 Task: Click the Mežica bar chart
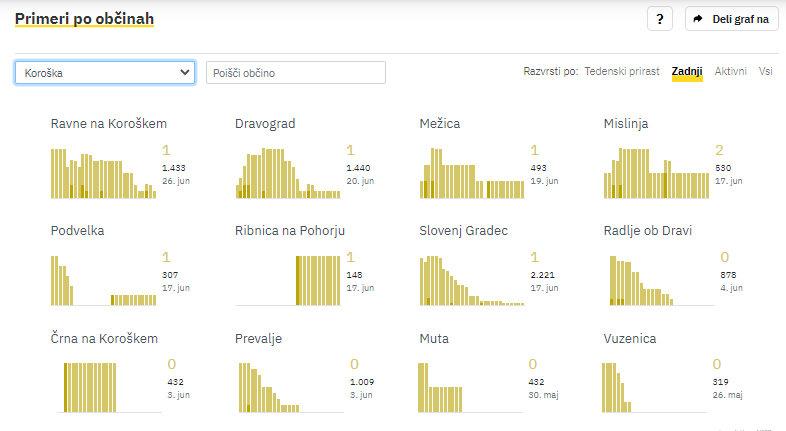coord(472,171)
